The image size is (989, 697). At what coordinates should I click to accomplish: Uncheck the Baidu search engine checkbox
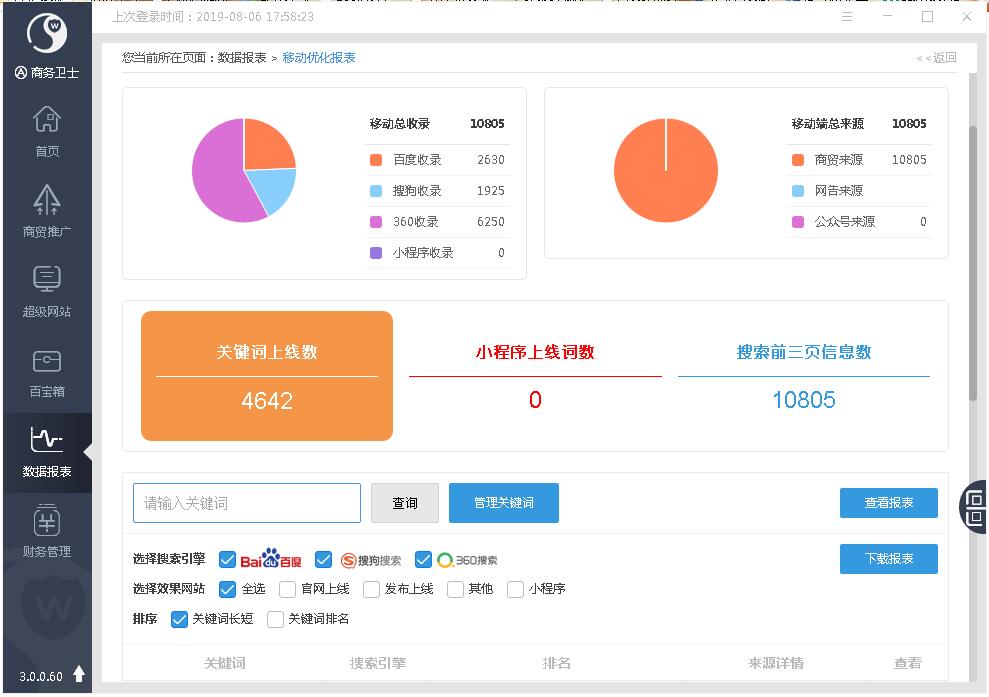(227, 559)
